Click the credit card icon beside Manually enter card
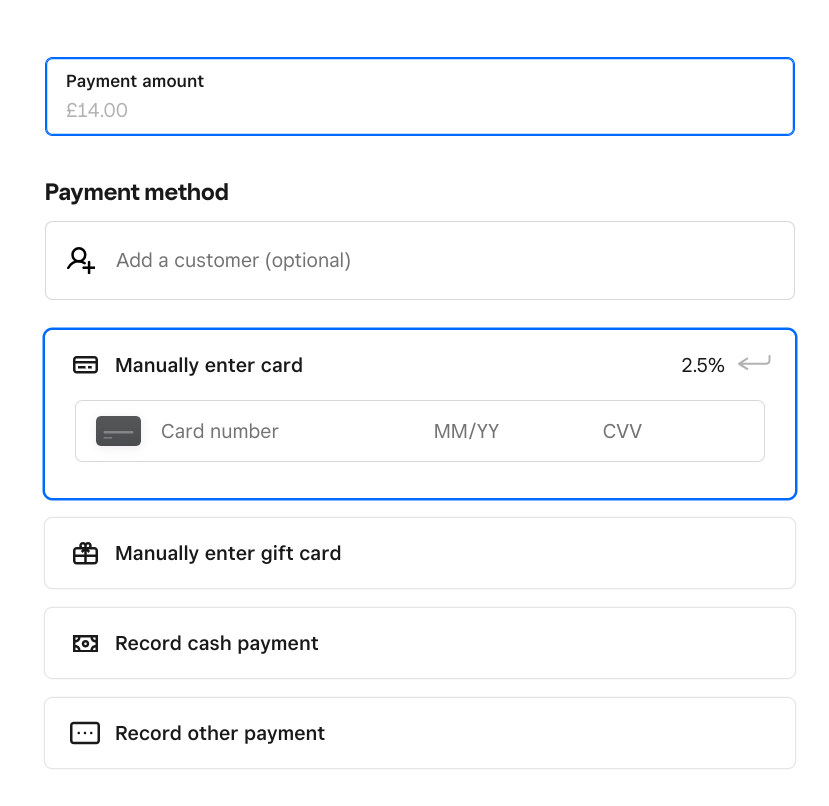 tap(86, 365)
